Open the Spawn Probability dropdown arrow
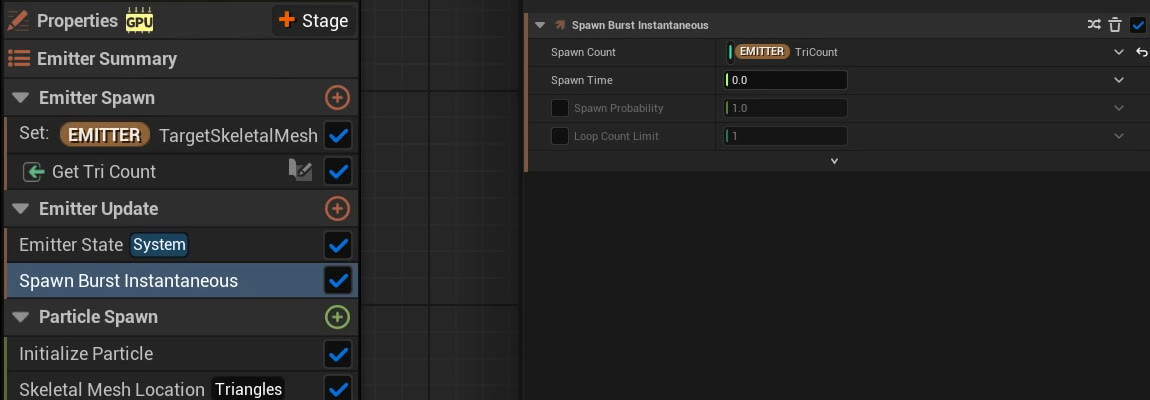This screenshot has height=400, width=1150. (1119, 108)
